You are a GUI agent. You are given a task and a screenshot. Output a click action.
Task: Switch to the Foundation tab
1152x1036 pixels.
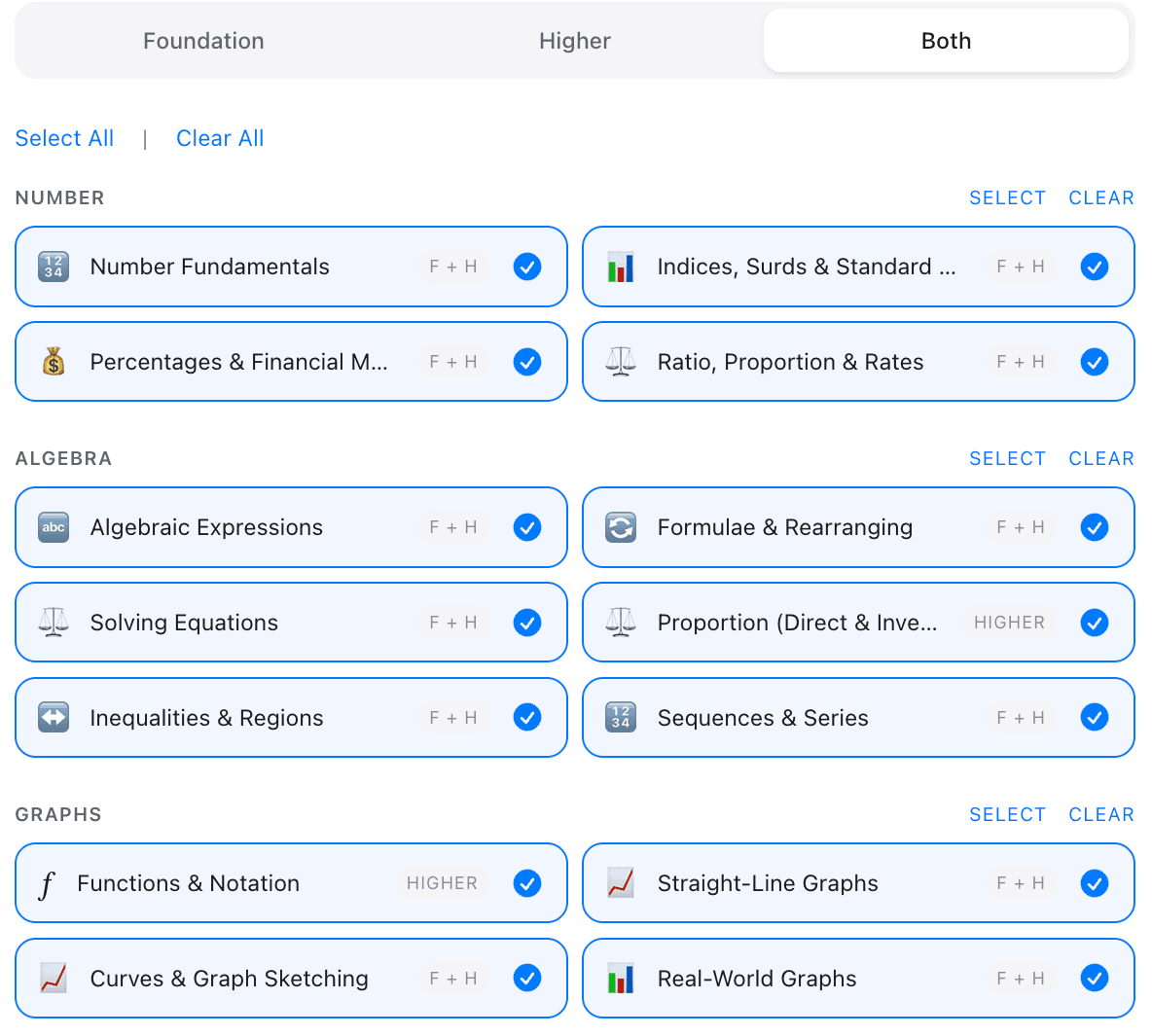coord(203,41)
